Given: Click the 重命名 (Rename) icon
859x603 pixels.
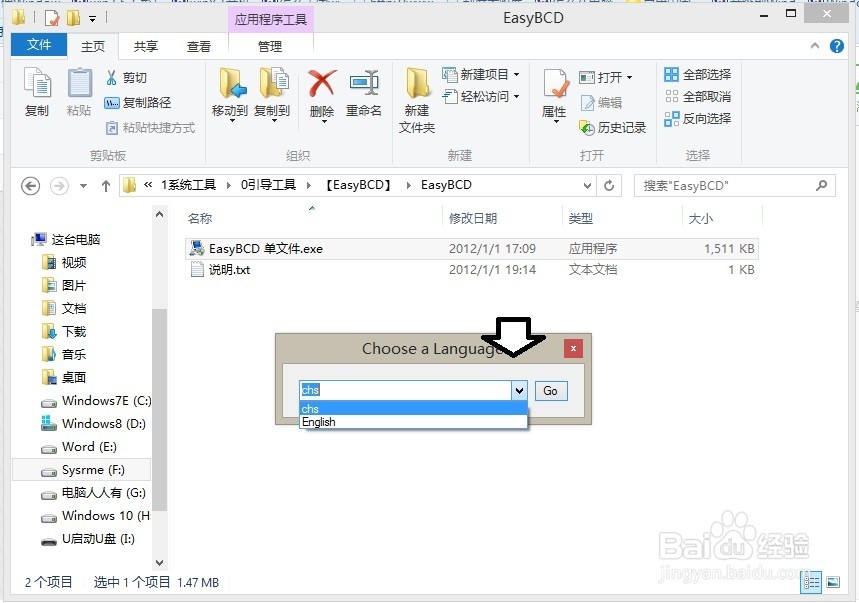Looking at the screenshot, I should tap(363, 95).
